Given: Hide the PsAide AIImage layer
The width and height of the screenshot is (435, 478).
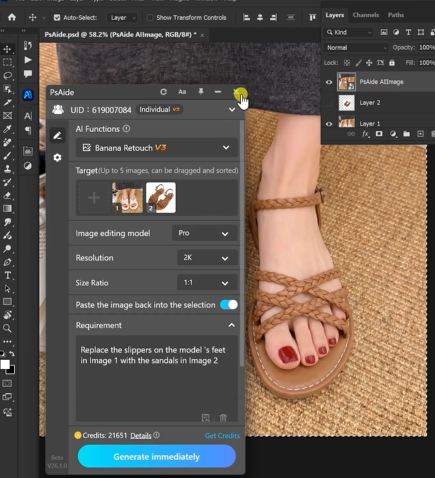Looking at the screenshot, I should (329, 82).
